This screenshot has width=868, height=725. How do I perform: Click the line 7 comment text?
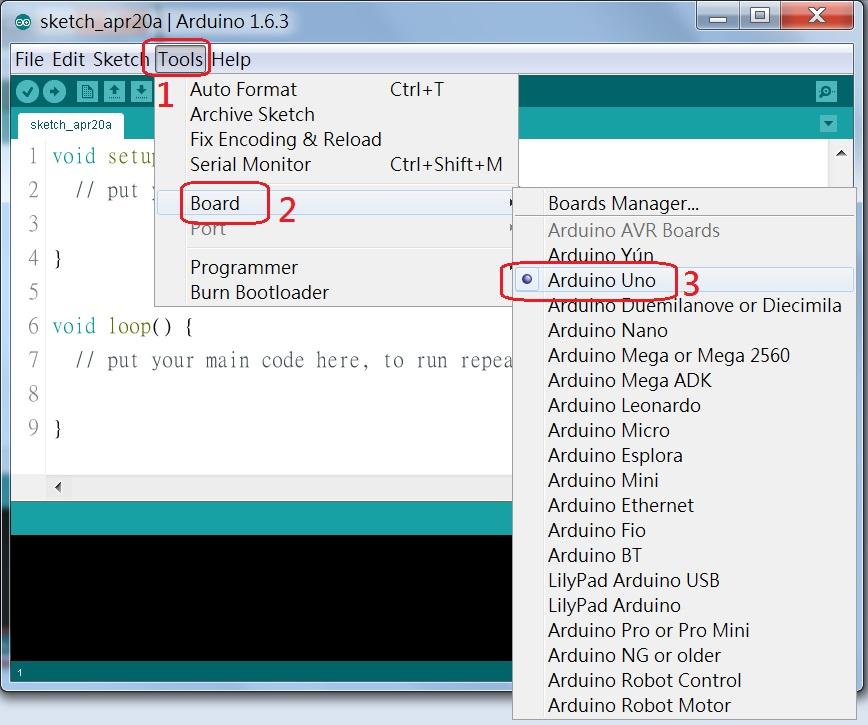(x=293, y=360)
